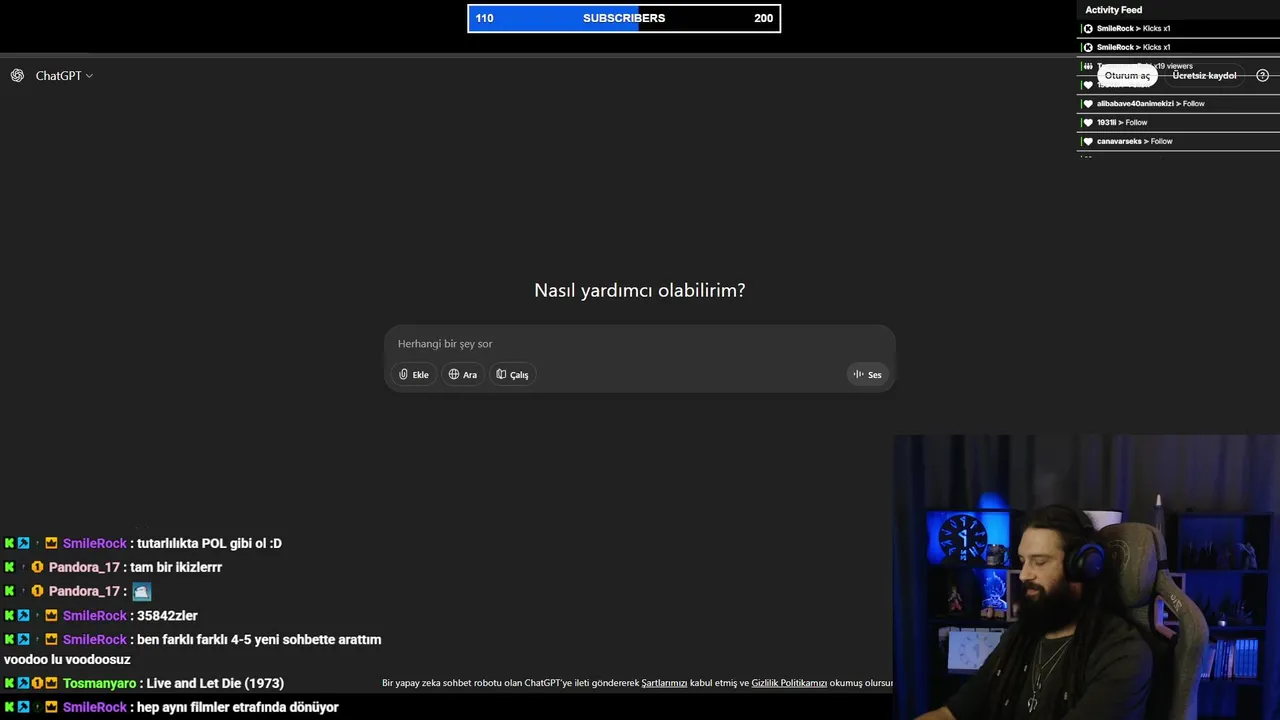The height and width of the screenshot is (720, 1280).
Task: Click the waveform icon in Ses
Action: point(858,375)
